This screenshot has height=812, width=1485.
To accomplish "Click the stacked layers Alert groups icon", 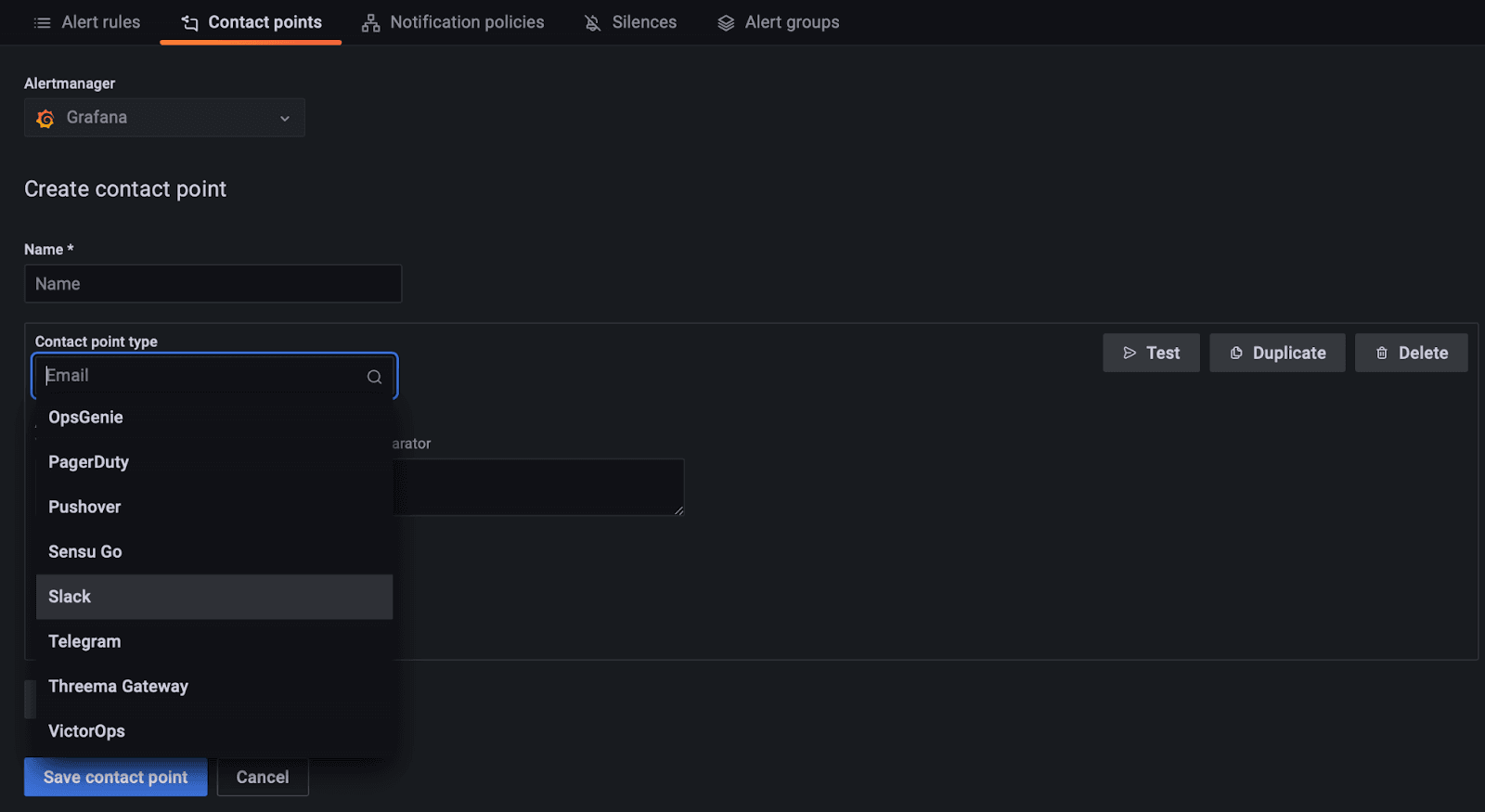I will (725, 21).
